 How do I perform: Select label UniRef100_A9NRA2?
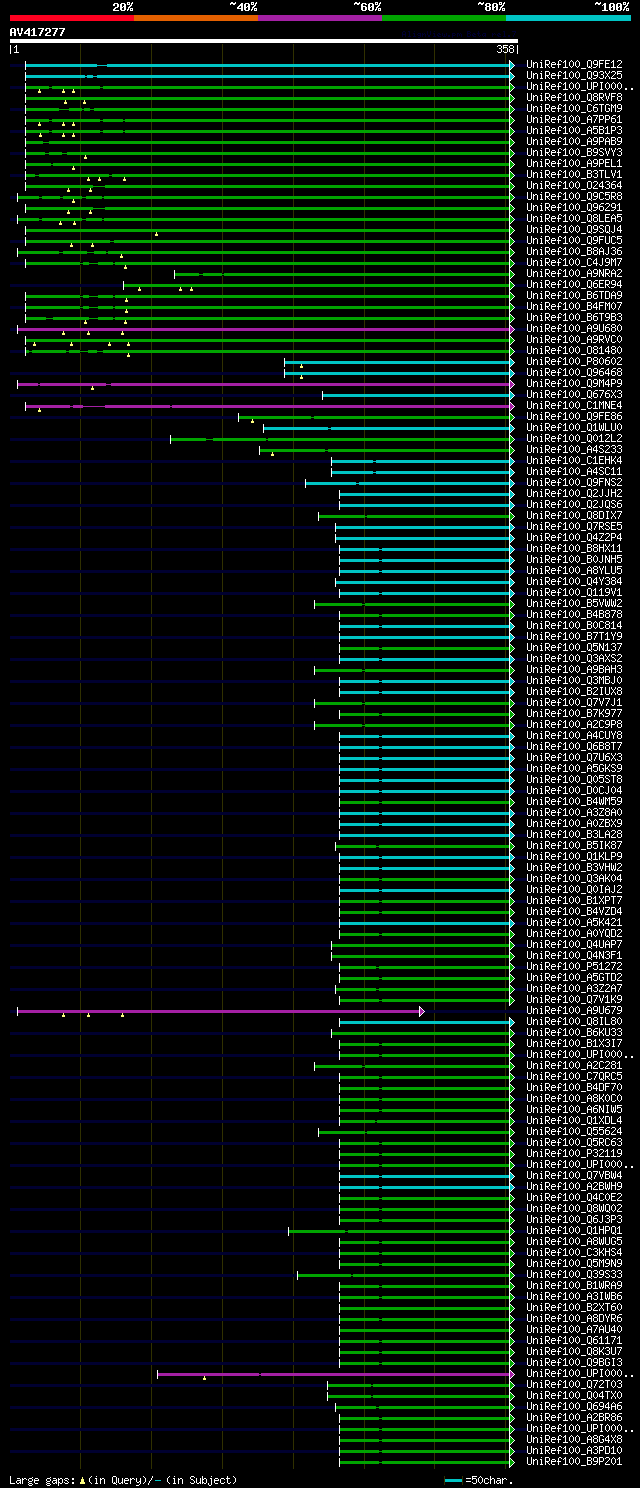(574, 273)
